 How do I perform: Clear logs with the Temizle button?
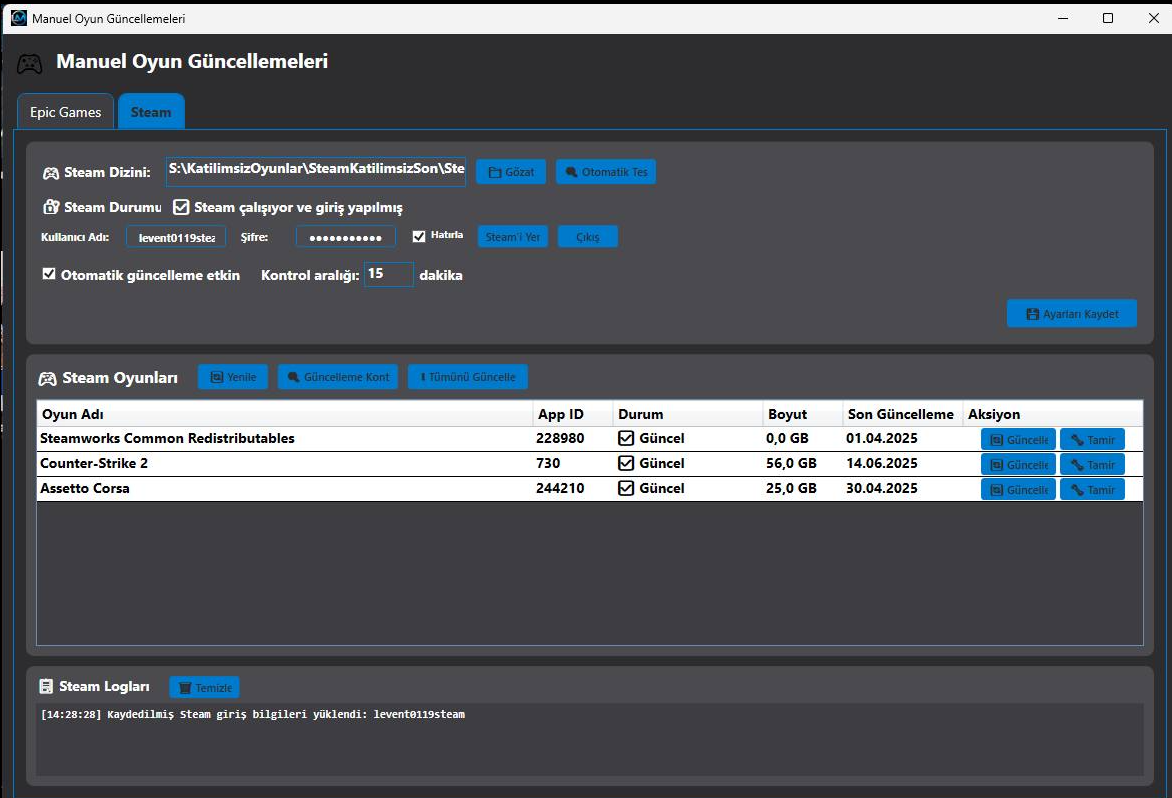pos(204,688)
